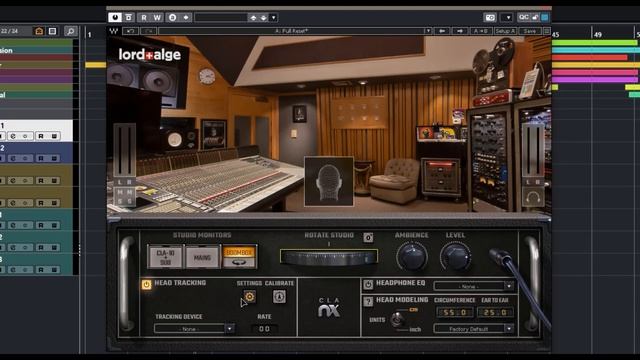Click the A→B copy button
Image resolution: width=640 pixels, height=360 pixels.
pyautogui.click(x=481, y=31)
